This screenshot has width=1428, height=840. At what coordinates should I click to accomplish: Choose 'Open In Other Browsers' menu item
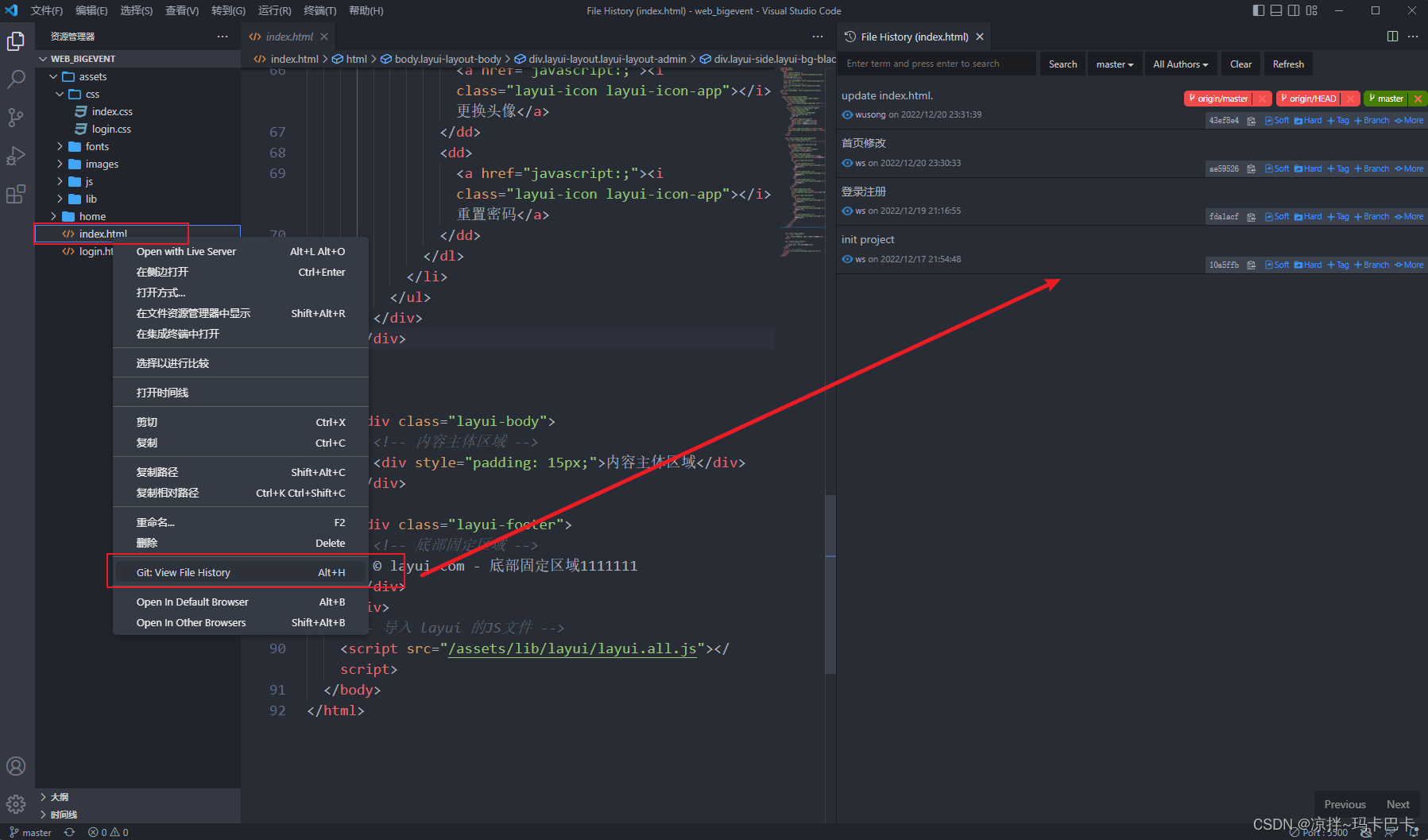click(x=241, y=622)
